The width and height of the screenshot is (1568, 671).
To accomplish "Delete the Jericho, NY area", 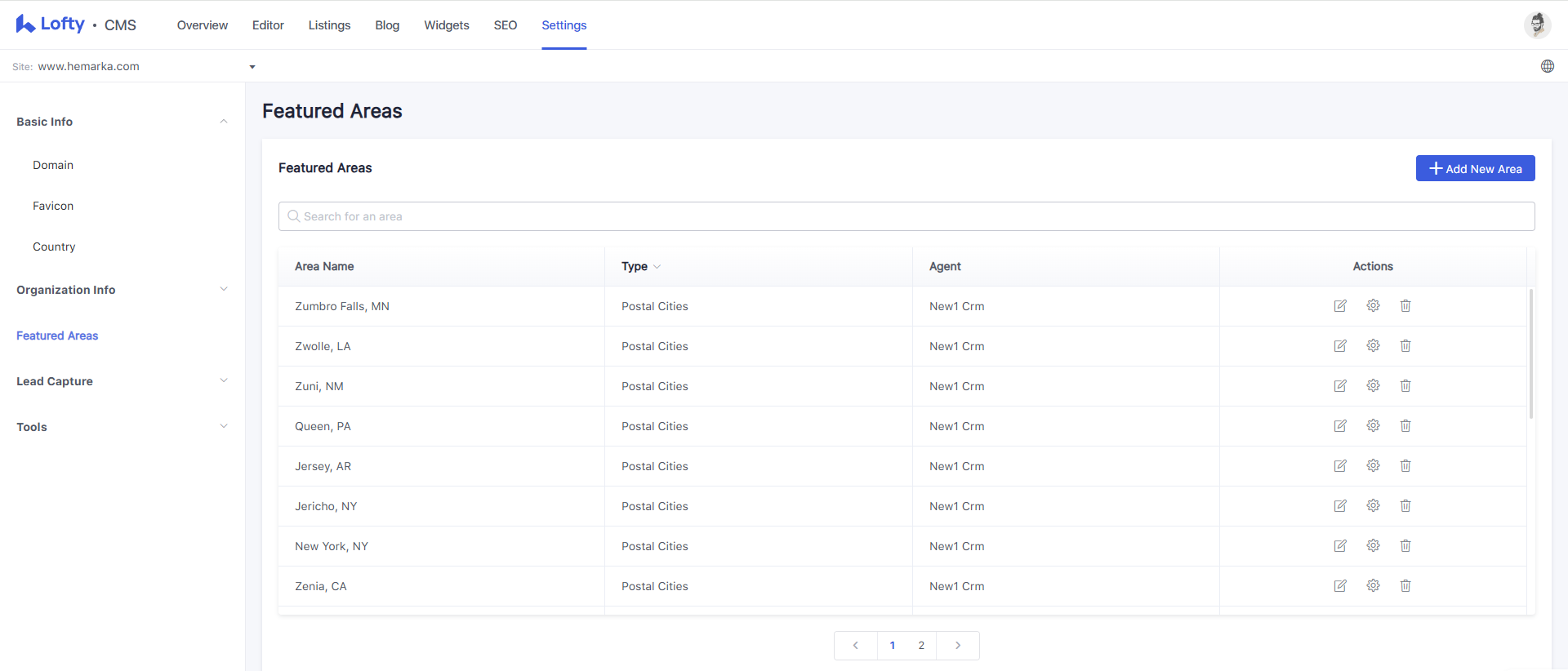I will (x=1405, y=505).
